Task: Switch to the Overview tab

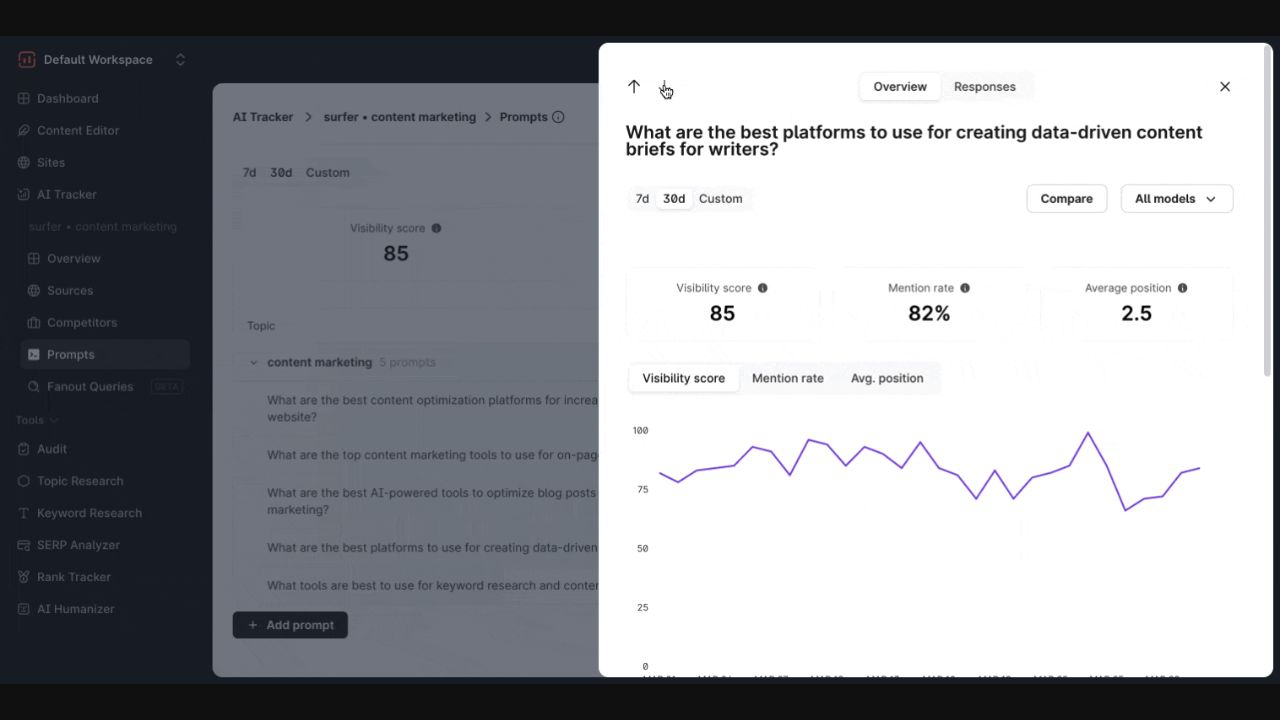Action: 900,87
